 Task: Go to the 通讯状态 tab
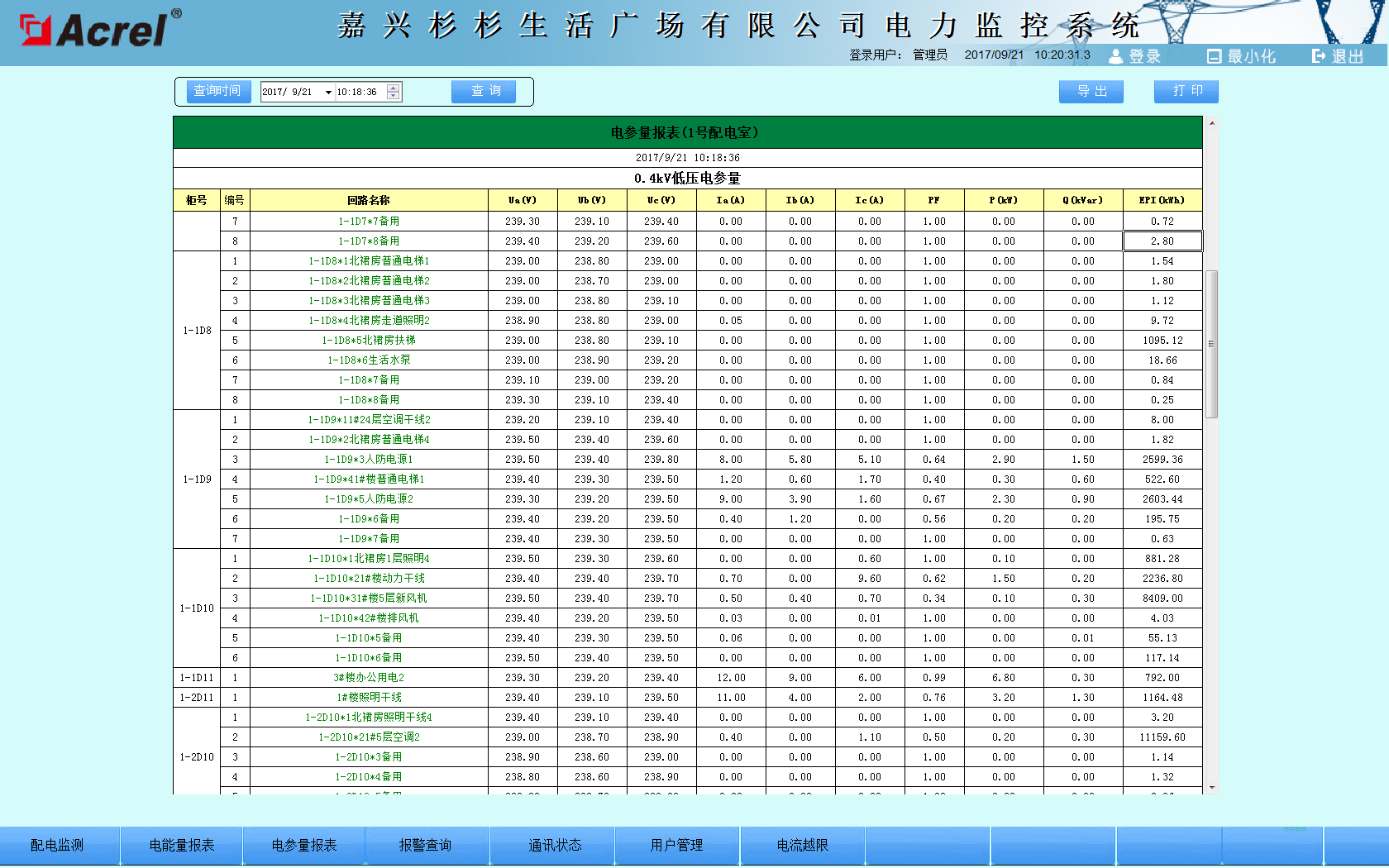pos(555,845)
